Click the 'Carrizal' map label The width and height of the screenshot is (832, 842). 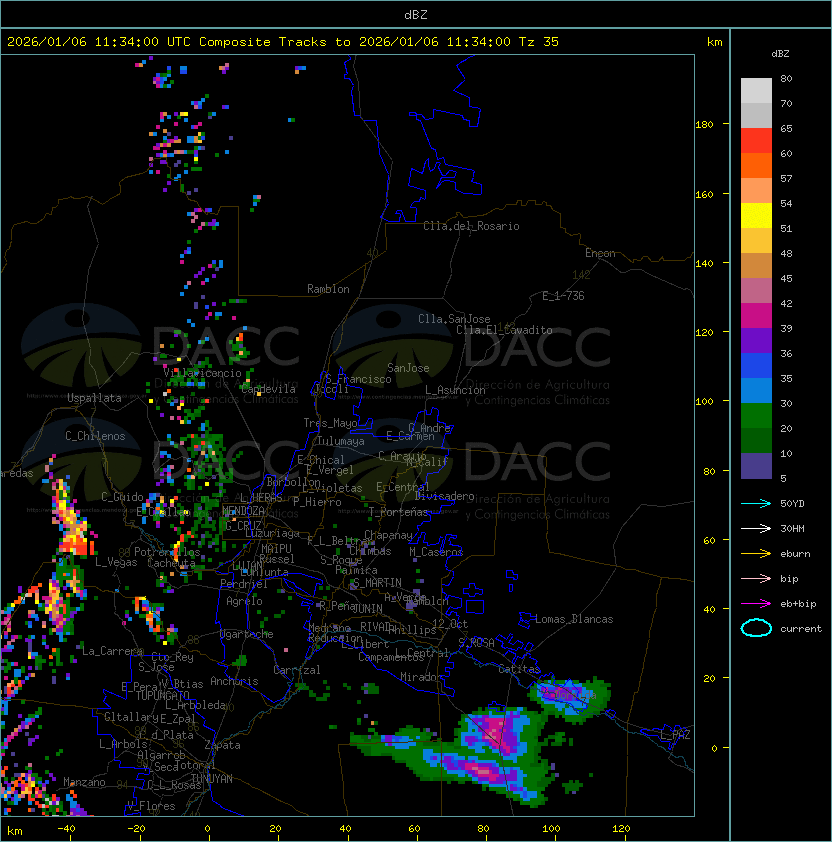[296, 670]
